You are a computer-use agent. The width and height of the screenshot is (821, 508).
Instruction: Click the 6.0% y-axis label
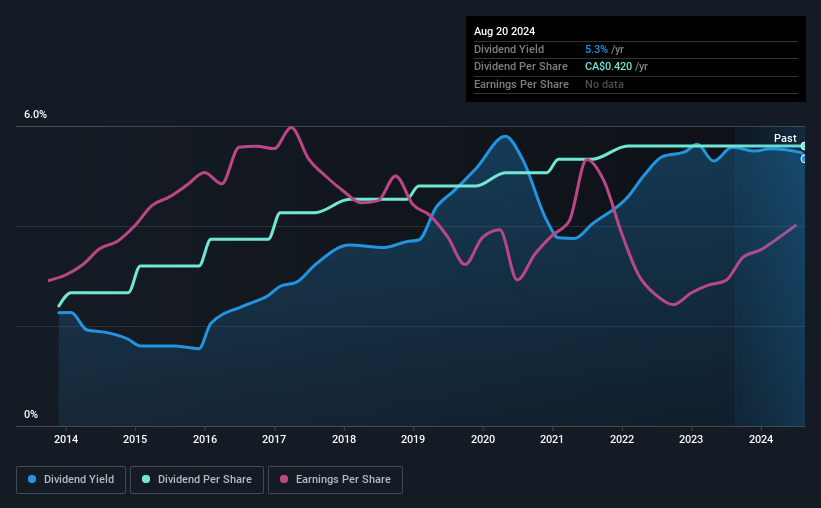point(35,115)
